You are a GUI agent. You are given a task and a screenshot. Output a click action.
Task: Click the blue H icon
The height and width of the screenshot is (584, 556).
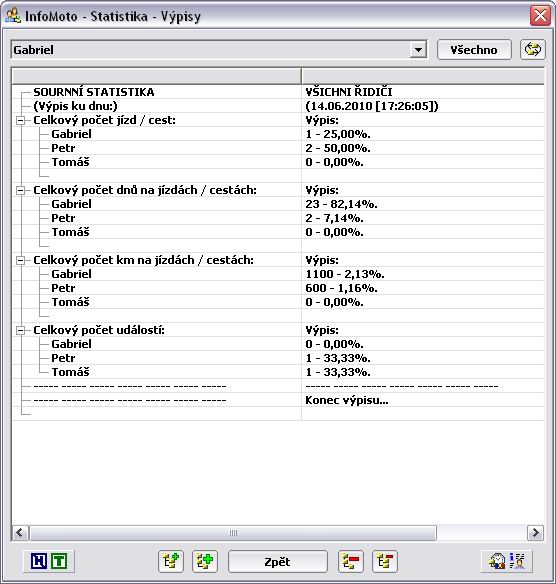39,561
